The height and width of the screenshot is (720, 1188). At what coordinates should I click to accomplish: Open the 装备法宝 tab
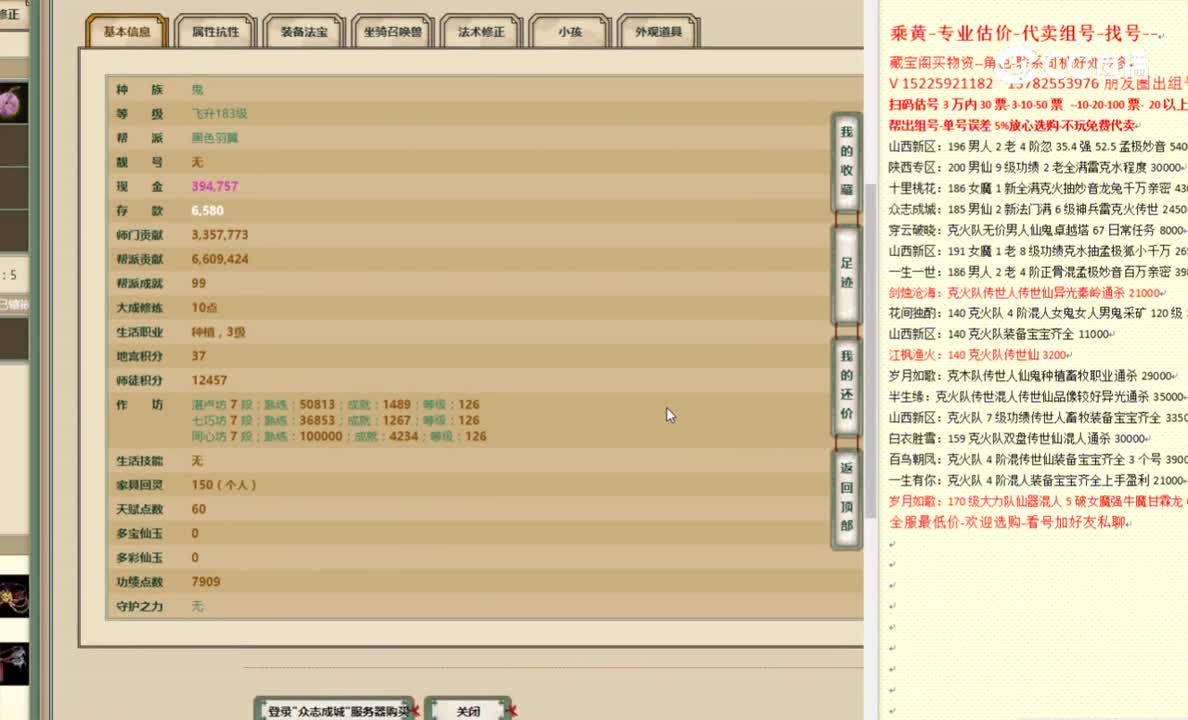tap(304, 32)
